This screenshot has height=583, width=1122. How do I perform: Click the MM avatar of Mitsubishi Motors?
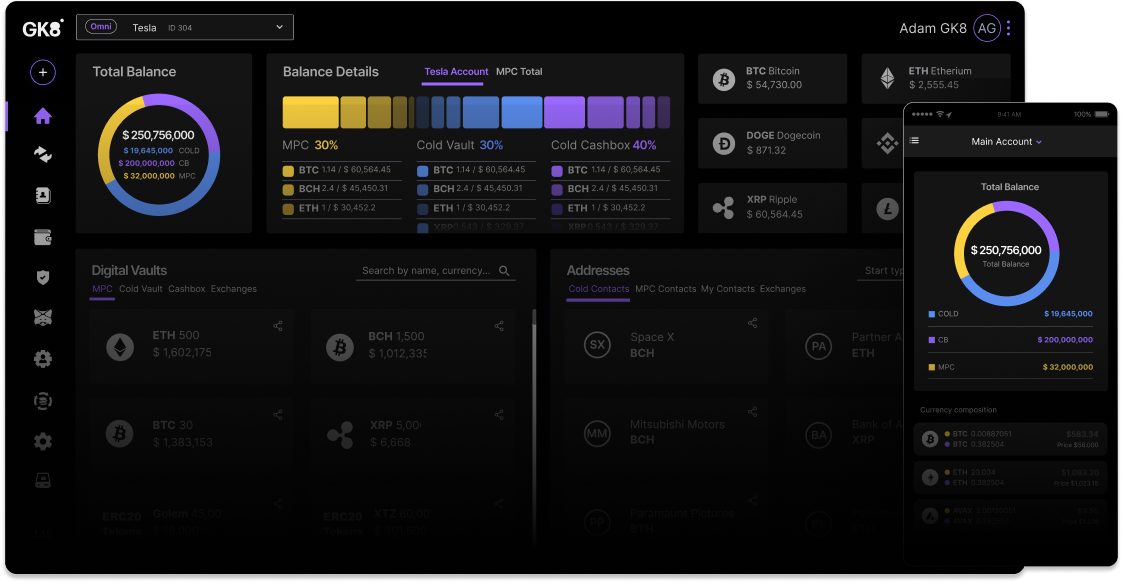pyautogui.click(x=597, y=433)
